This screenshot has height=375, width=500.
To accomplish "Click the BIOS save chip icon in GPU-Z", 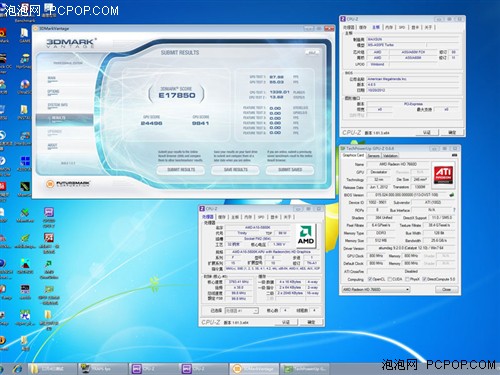I will click(x=452, y=195).
